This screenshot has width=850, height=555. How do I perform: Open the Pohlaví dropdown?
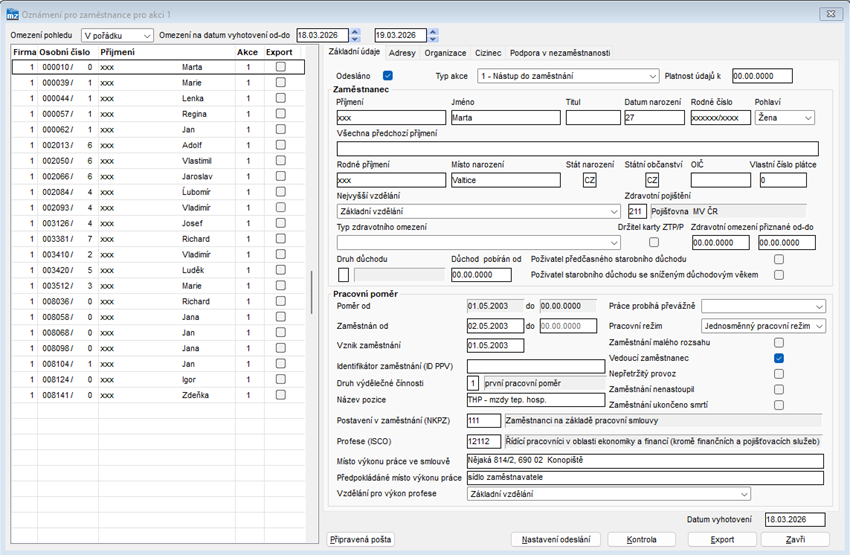(784, 118)
